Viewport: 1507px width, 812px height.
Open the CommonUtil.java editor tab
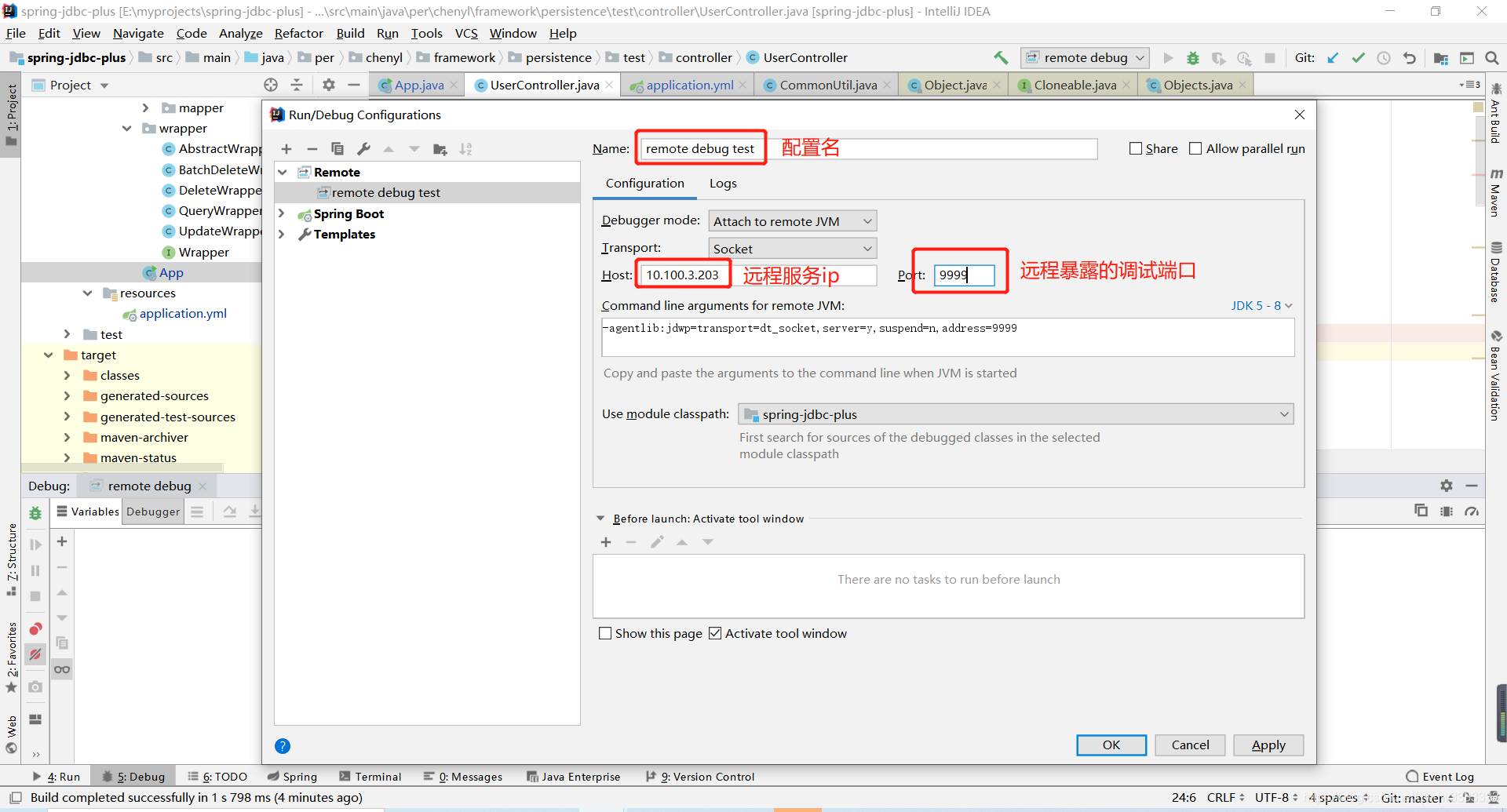tap(827, 85)
